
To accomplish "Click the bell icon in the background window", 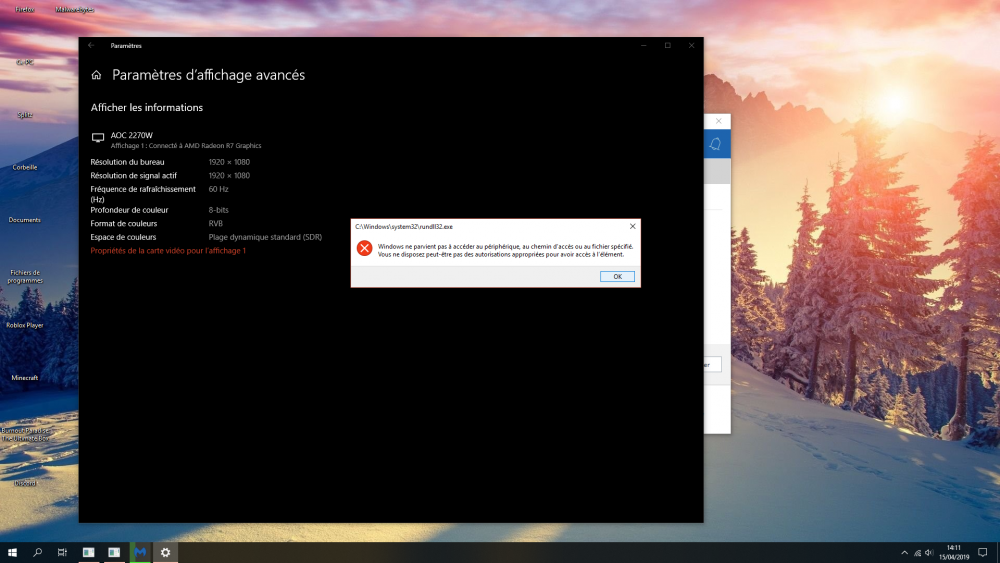I will pos(714,144).
